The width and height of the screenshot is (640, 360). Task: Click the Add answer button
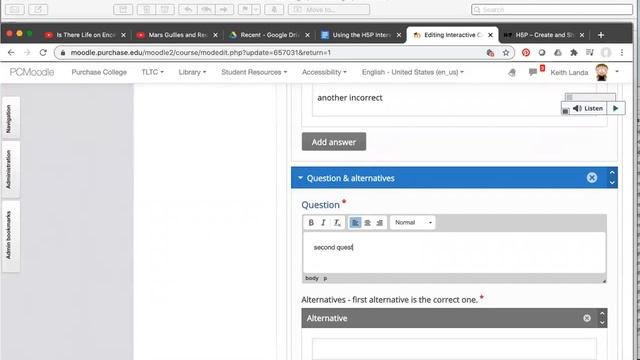(334, 142)
